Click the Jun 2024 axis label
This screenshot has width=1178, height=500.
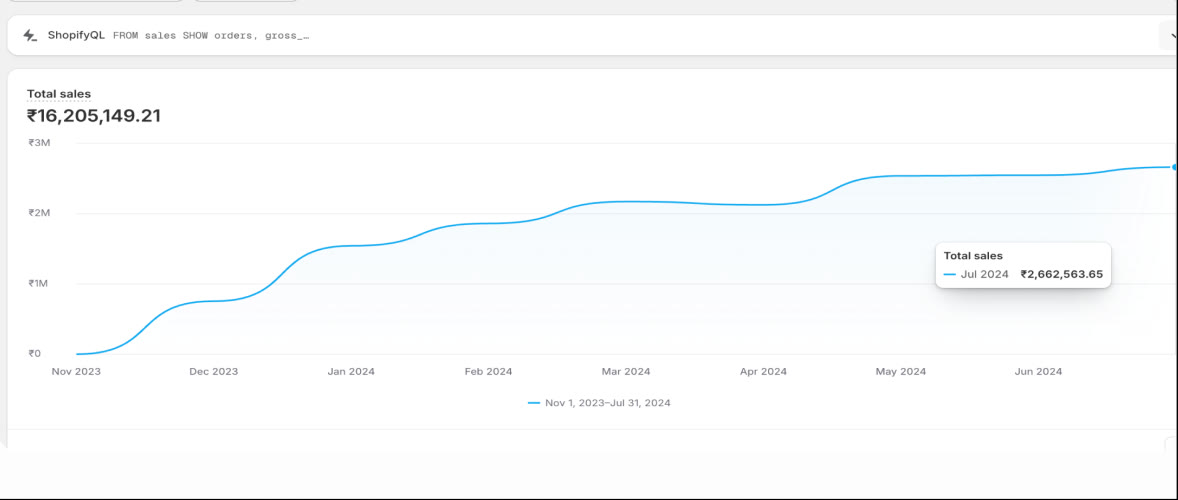click(1038, 372)
